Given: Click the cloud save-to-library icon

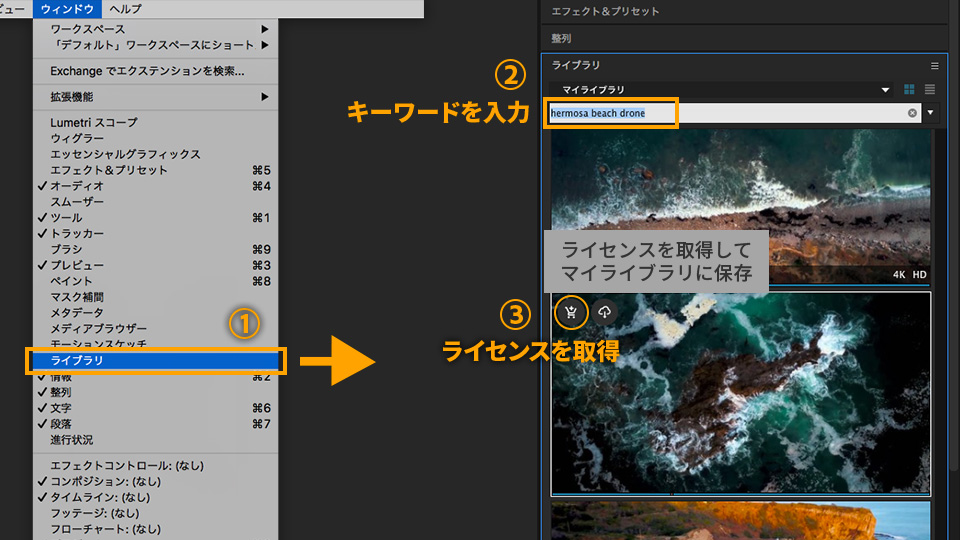Looking at the screenshot, I should (x=604, y=312).
